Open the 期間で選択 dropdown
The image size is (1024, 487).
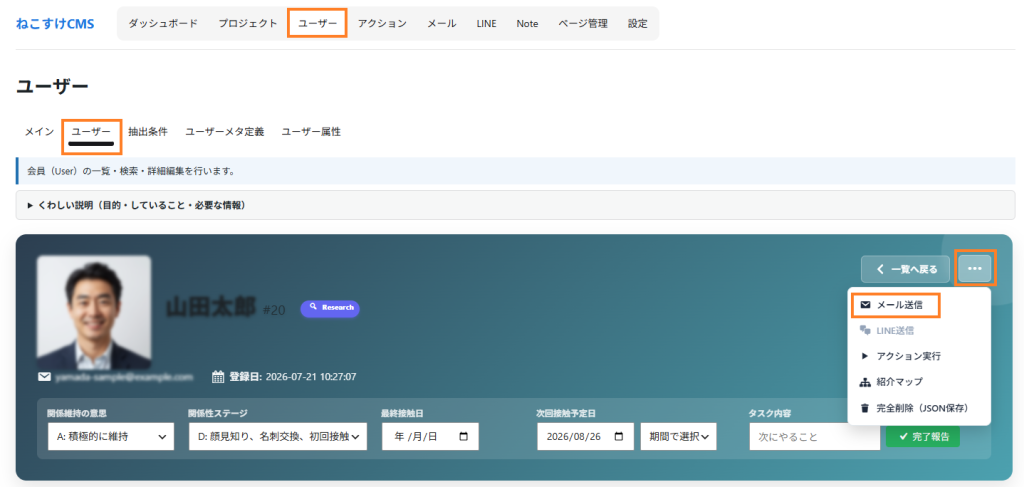(679, 437)
